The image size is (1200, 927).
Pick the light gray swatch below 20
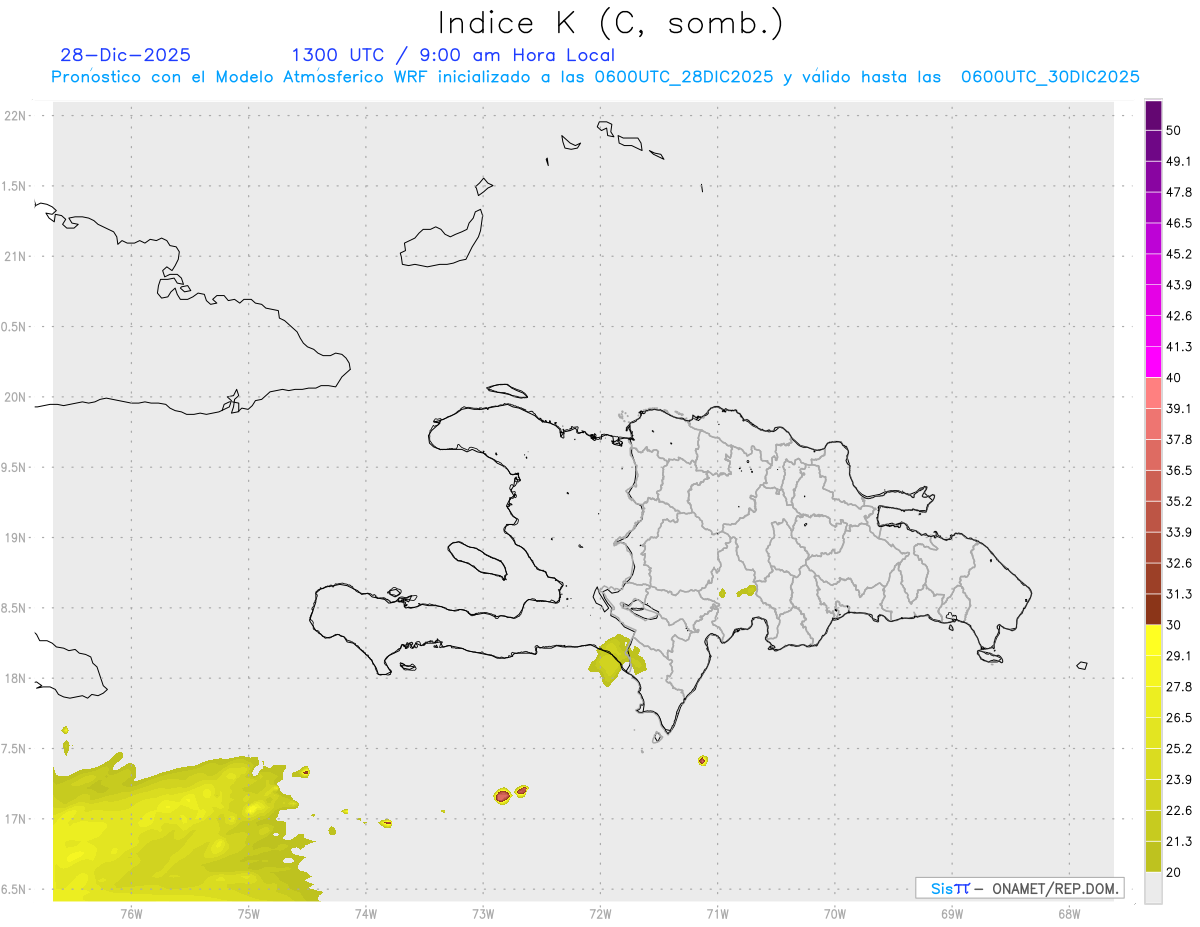pyautogui.click(x=1153, y=888)
